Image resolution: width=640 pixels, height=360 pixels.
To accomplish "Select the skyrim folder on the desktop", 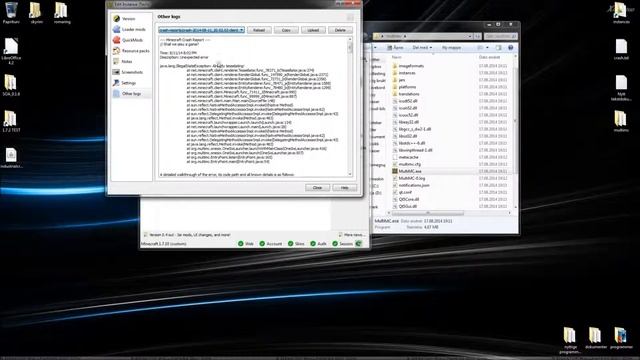I will (x=36, y=13).
